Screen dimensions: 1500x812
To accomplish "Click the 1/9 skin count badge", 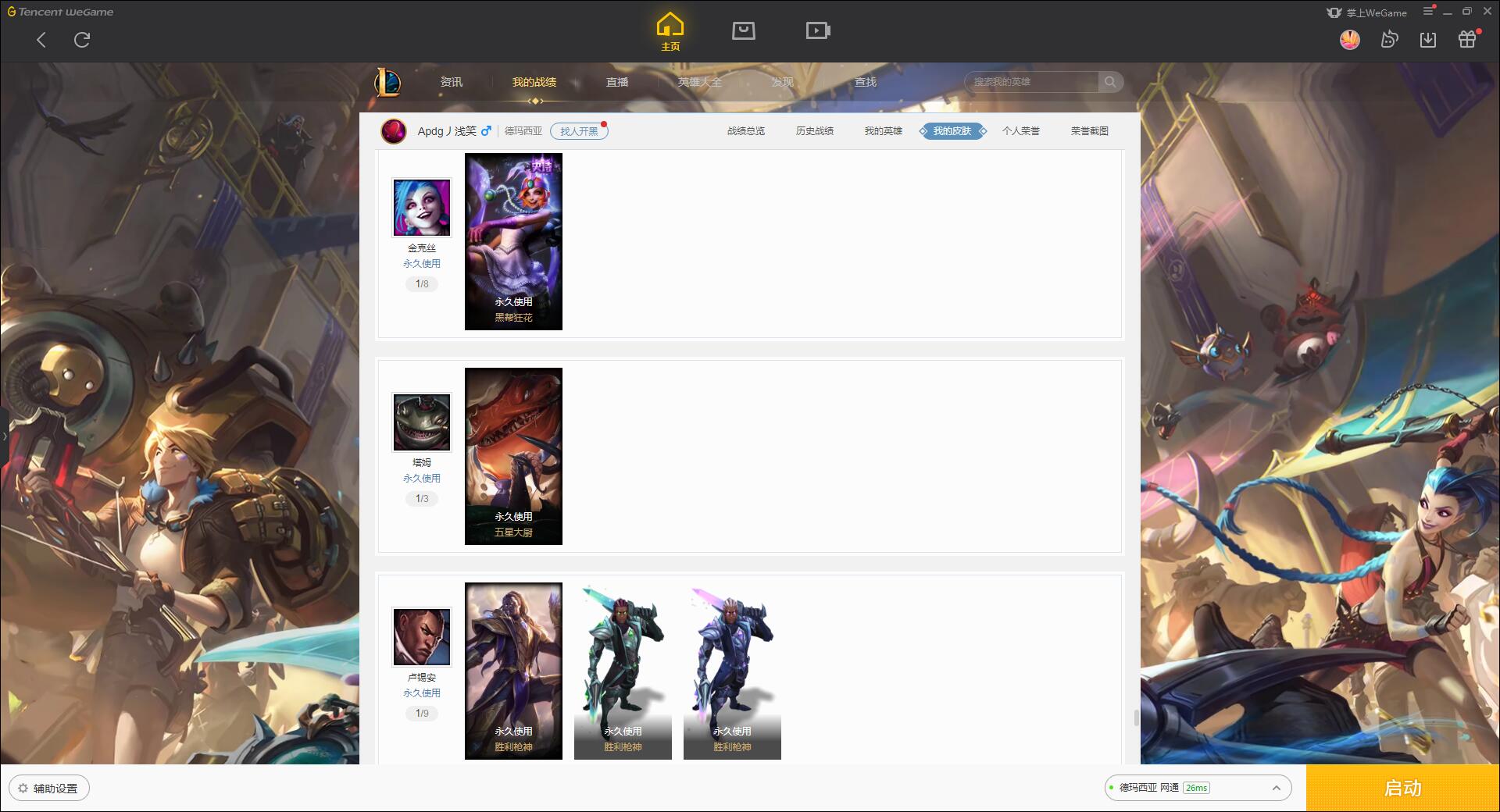I will pos(422,714).
